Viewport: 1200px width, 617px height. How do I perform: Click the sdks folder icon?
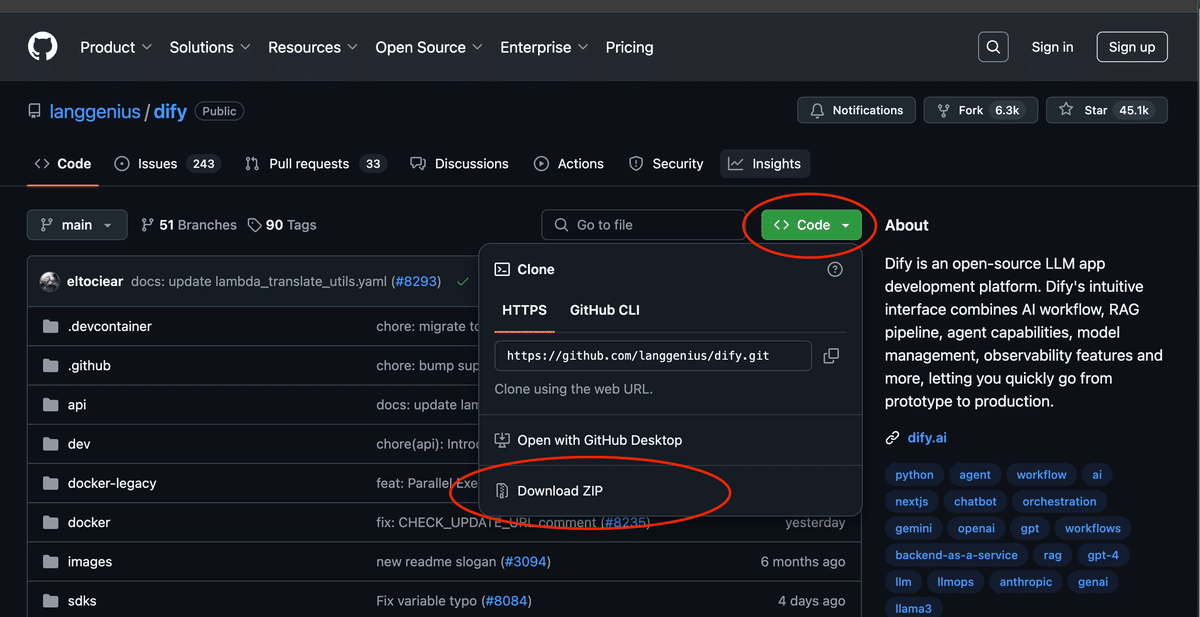pos(51,601)
